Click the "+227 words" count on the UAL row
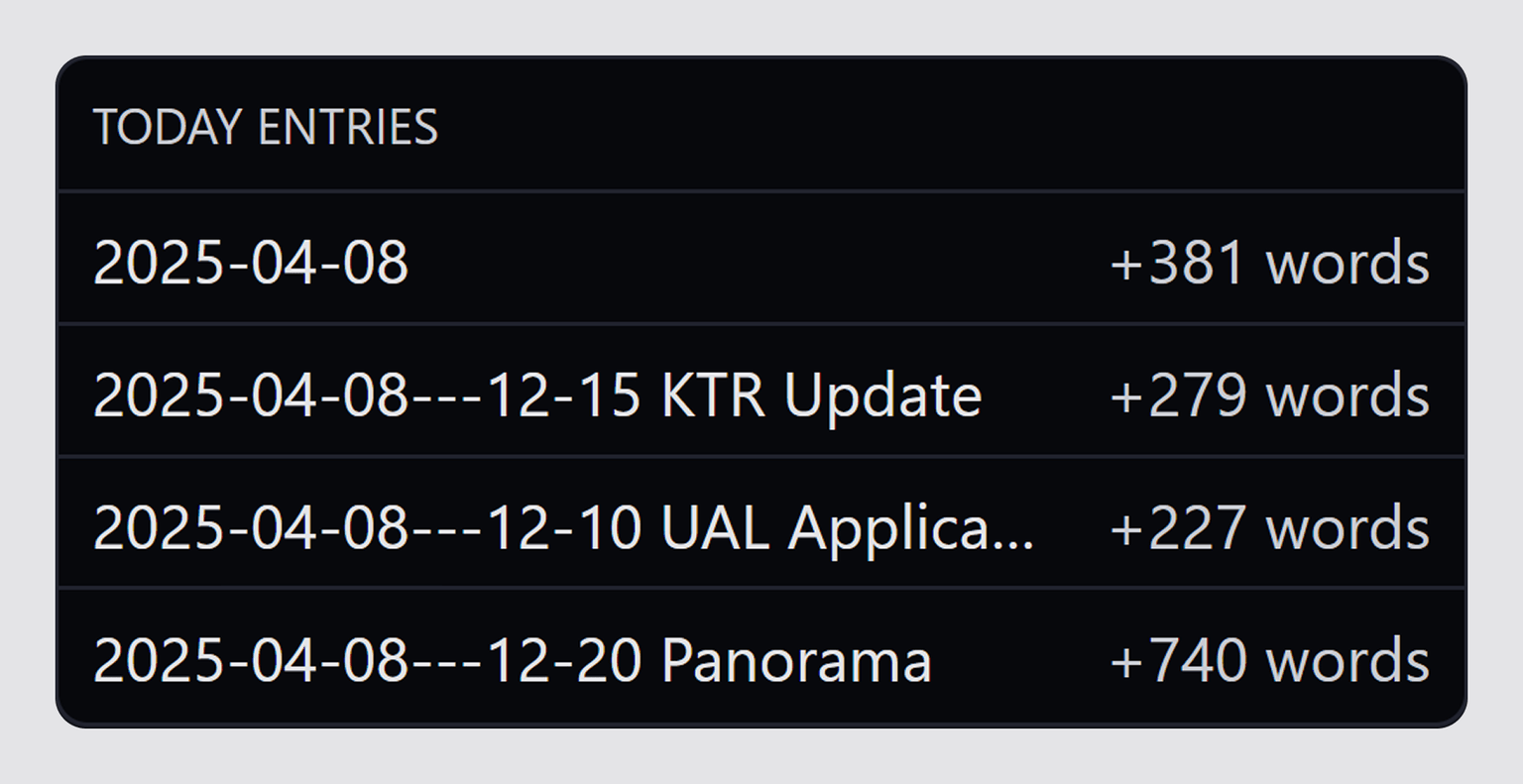The image size is (1523, 784). (x=1270, y=525)
